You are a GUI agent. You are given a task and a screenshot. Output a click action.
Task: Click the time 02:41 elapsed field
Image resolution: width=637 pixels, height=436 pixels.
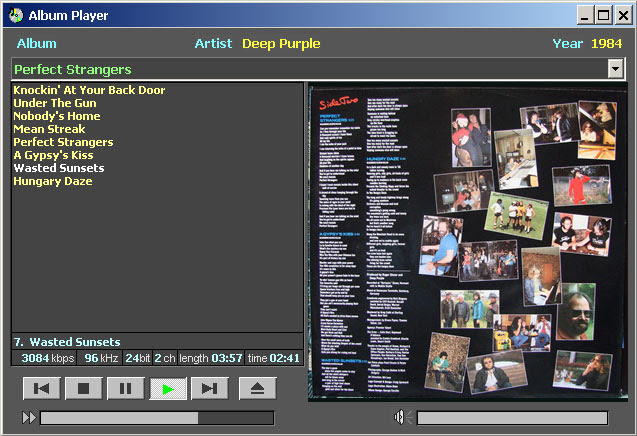point(274,358)
